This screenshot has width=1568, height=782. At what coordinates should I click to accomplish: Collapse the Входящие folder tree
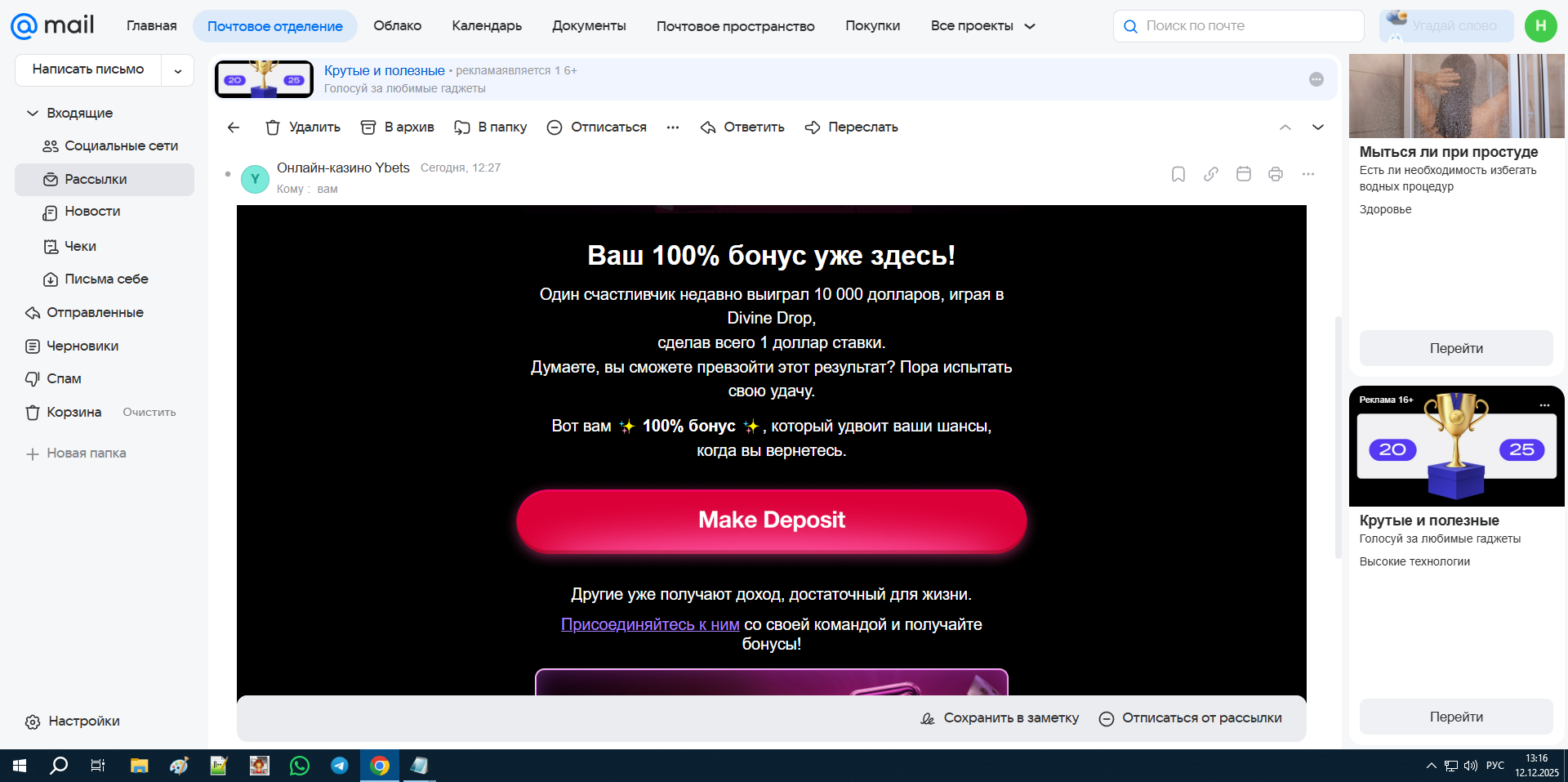click(33, 114)
